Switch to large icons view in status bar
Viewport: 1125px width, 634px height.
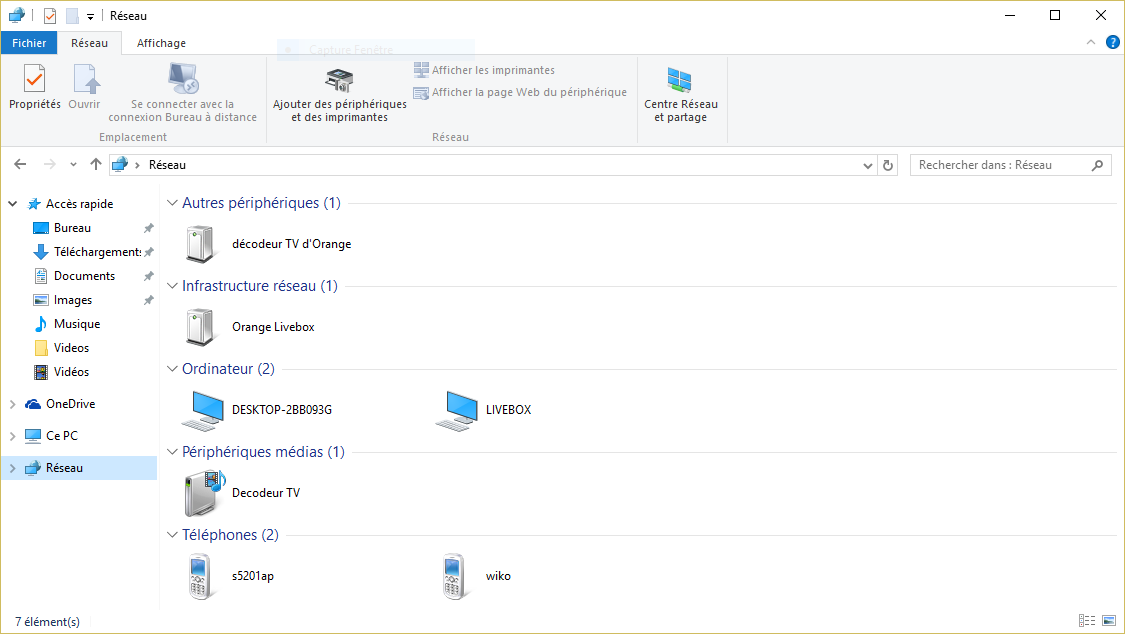[1109, 620]
